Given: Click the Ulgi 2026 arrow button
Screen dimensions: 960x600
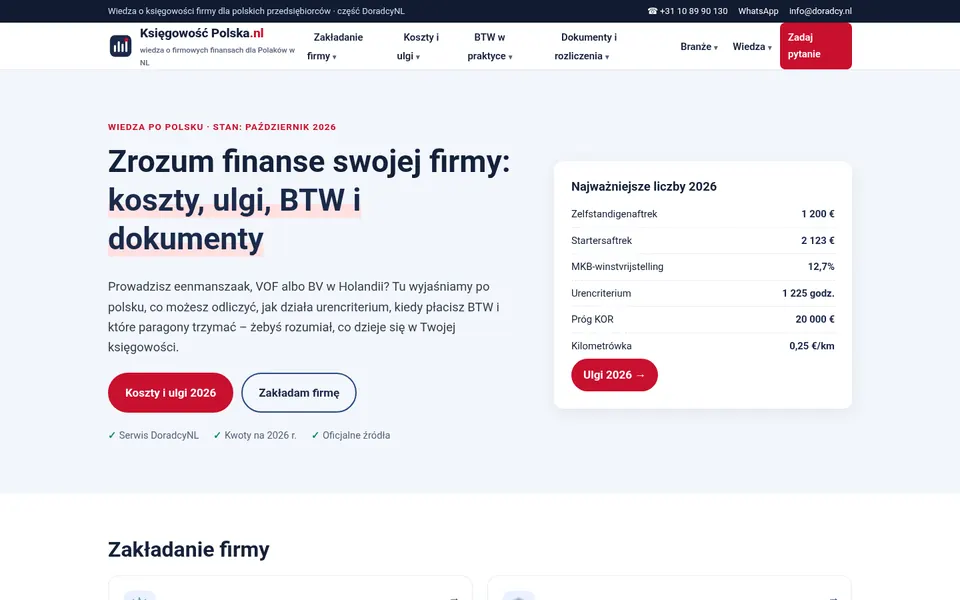Looking at the screenshot, I should [614, 375].
